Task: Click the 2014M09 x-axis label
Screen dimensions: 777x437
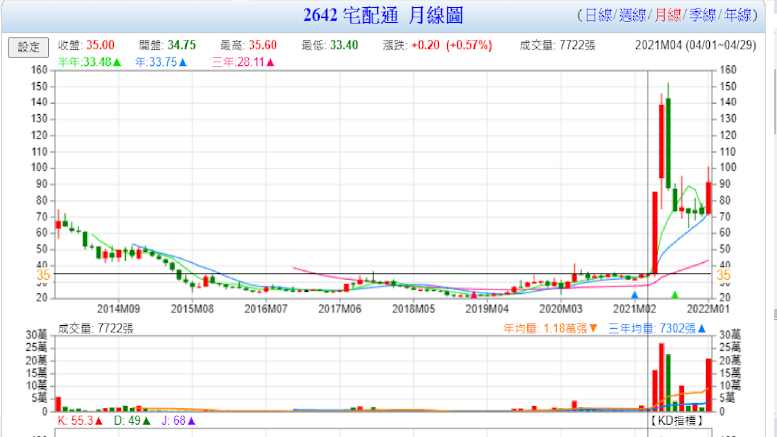Action: (118, 309)
